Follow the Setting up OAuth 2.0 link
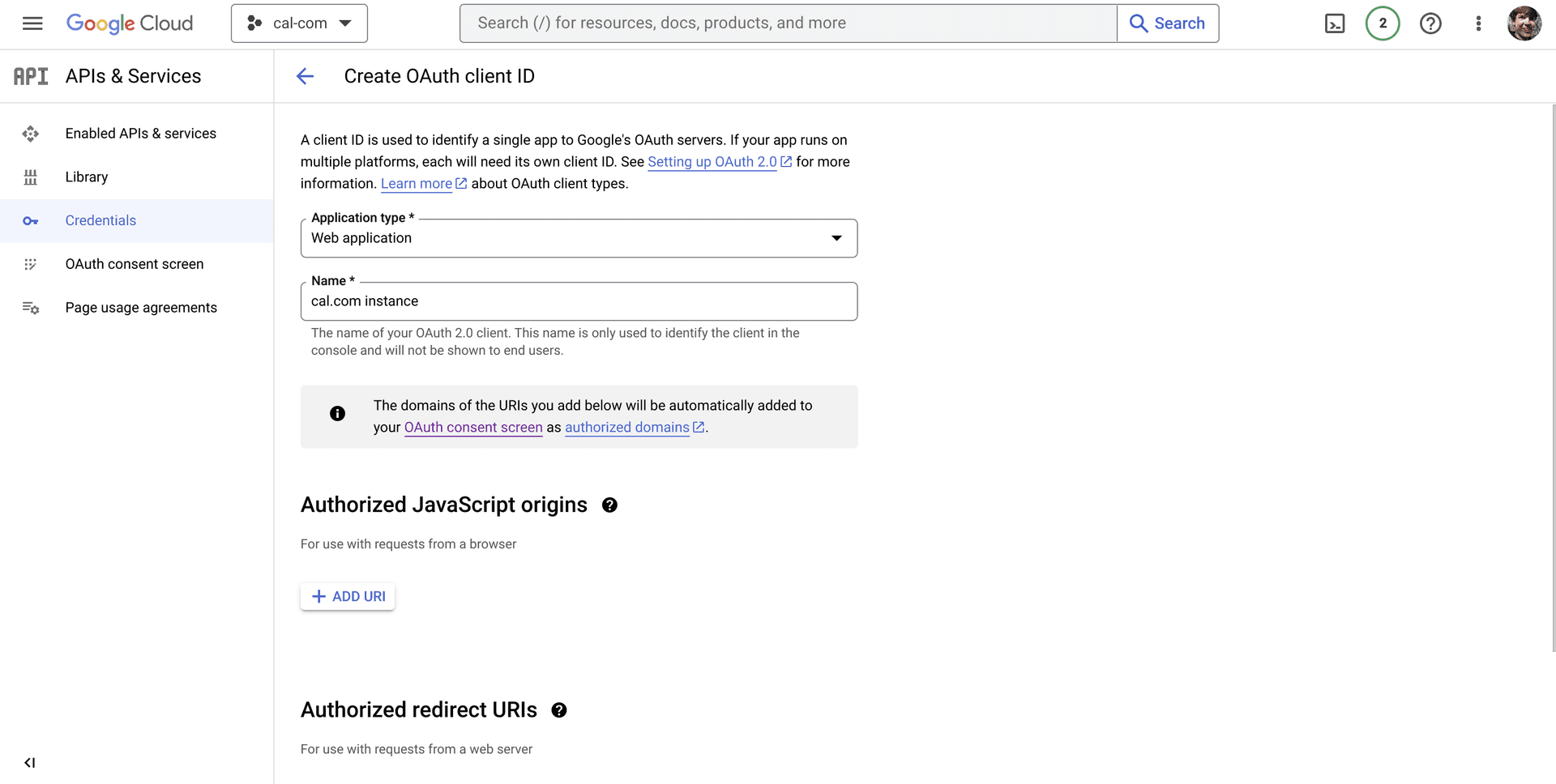 tap(712, 162)
